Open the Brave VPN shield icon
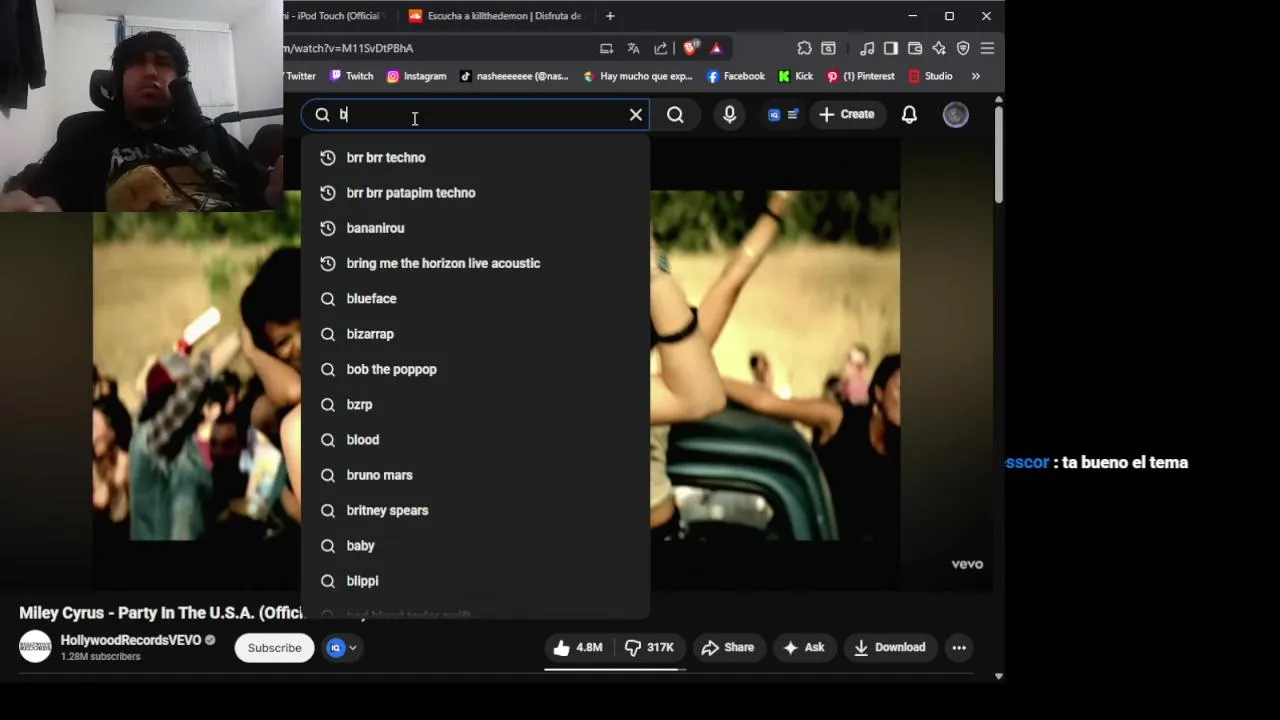The image size is (1280, 720). (963, 48)
